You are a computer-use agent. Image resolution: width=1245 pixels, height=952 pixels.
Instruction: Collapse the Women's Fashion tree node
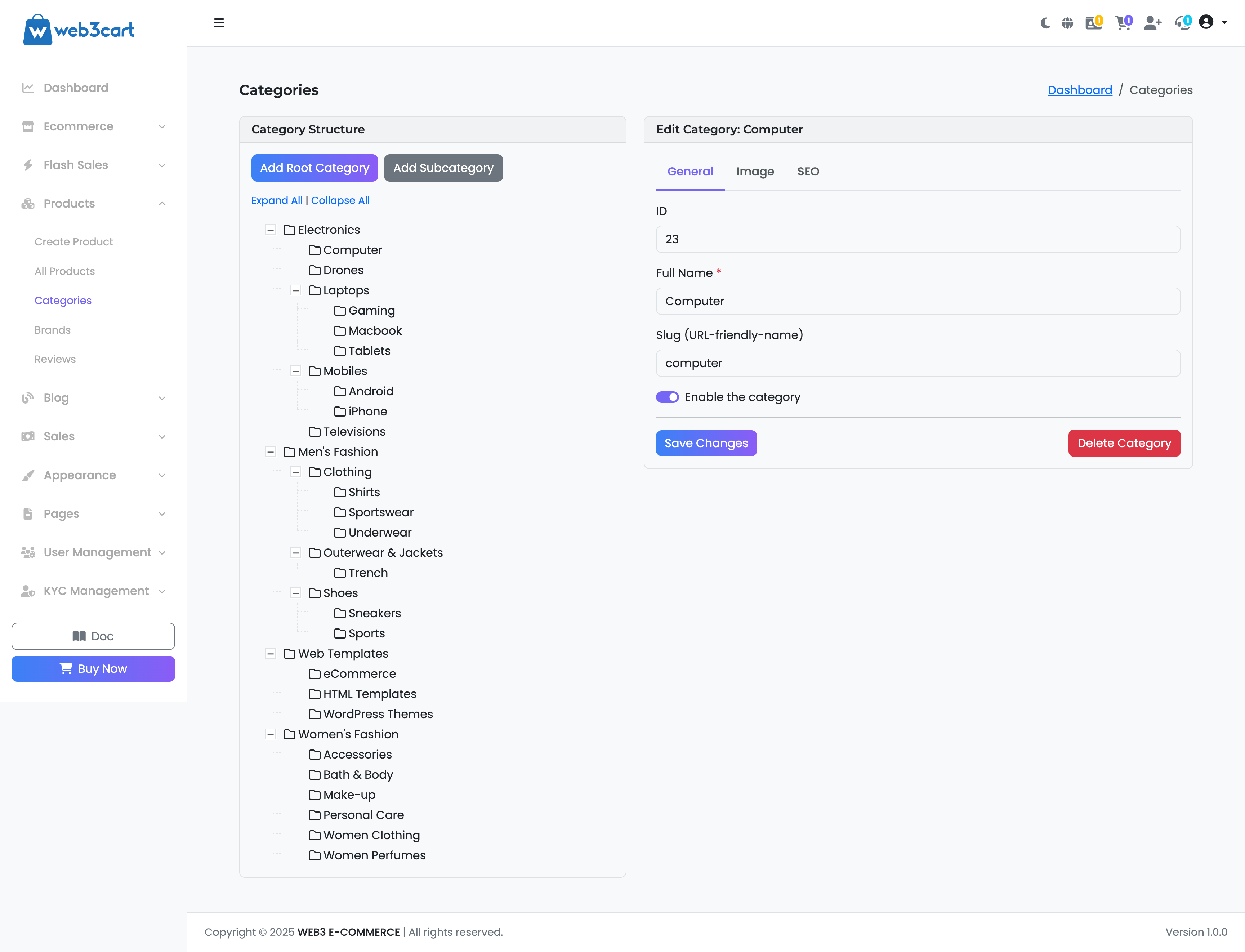click(271, 734)
